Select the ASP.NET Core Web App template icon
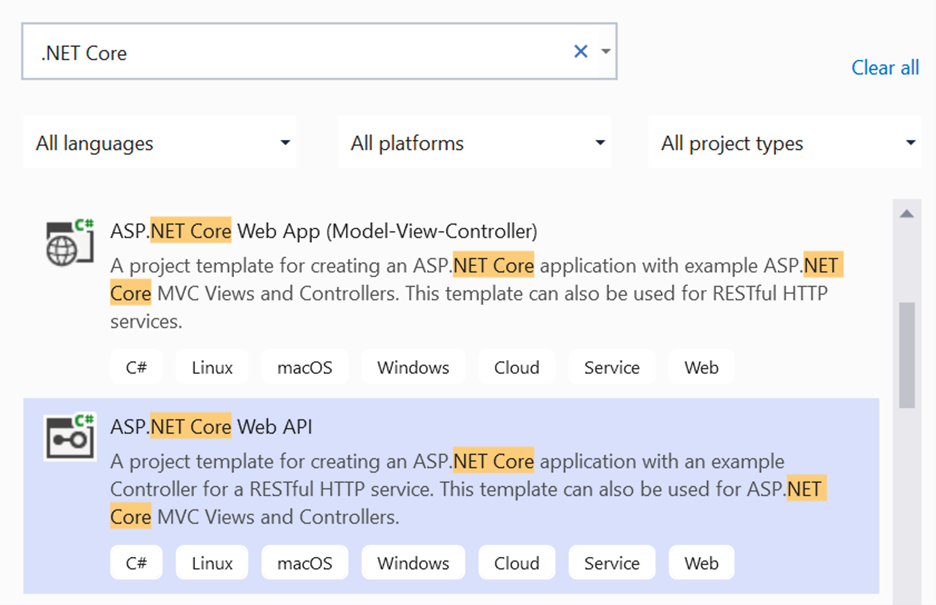936x605 pixels. (x=69, y=238)
